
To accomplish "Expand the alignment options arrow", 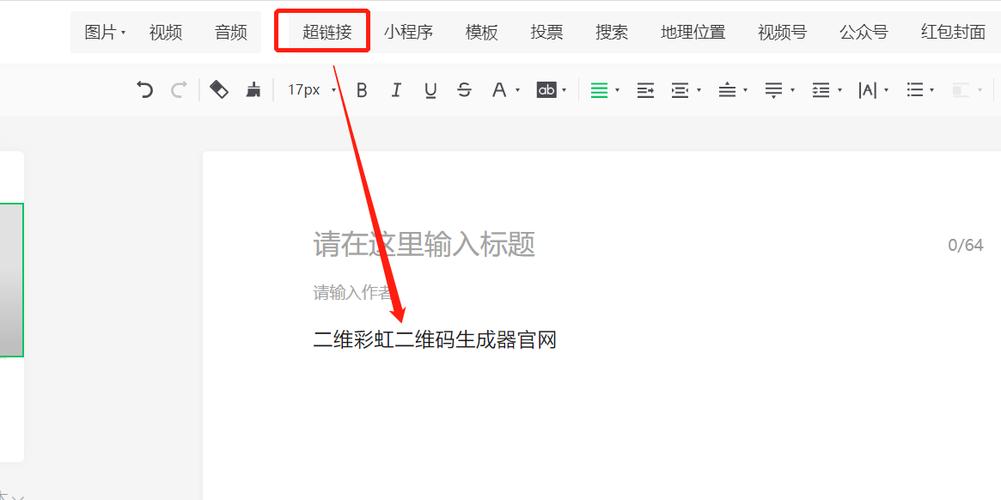I will click(617, 91).
